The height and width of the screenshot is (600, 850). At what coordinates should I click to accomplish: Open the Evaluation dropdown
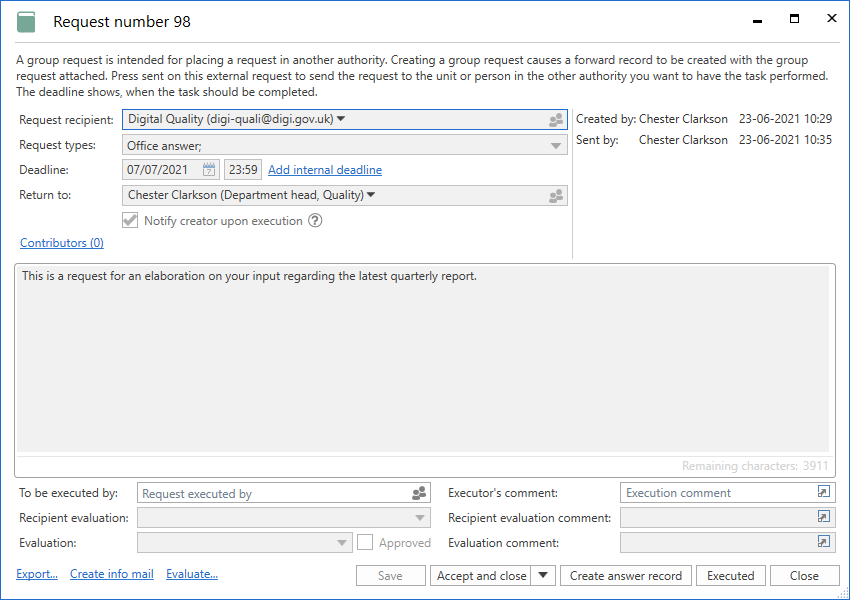[341, 543]
